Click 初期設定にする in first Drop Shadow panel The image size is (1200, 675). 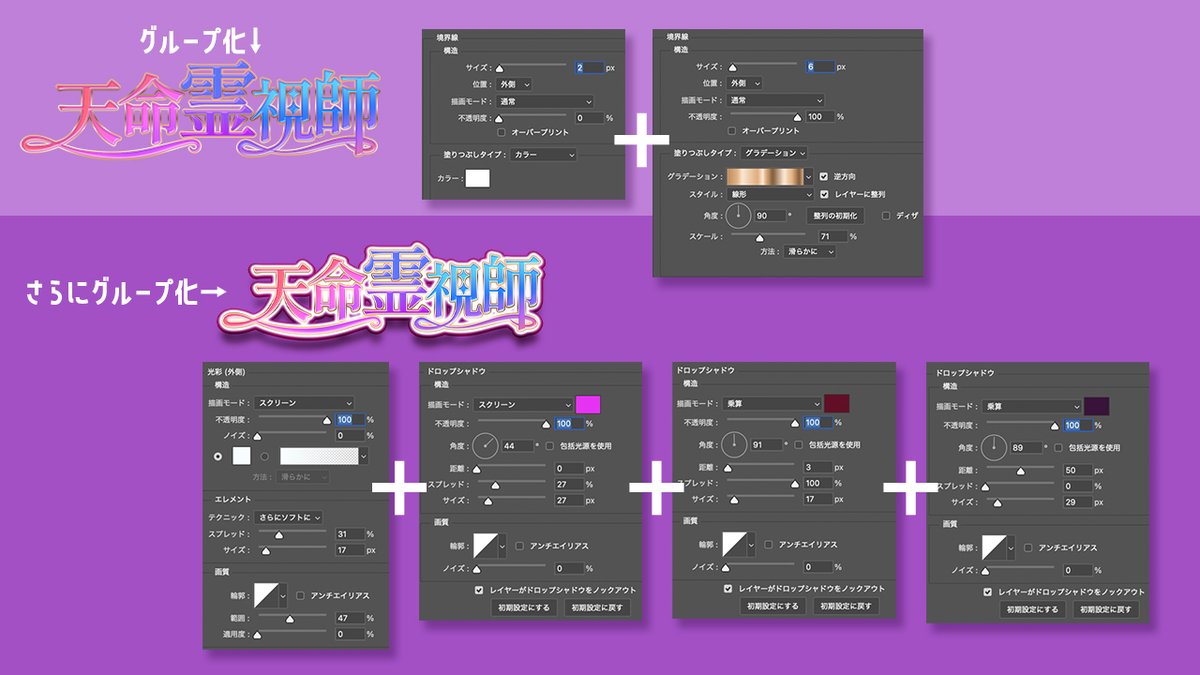point(524,606)
